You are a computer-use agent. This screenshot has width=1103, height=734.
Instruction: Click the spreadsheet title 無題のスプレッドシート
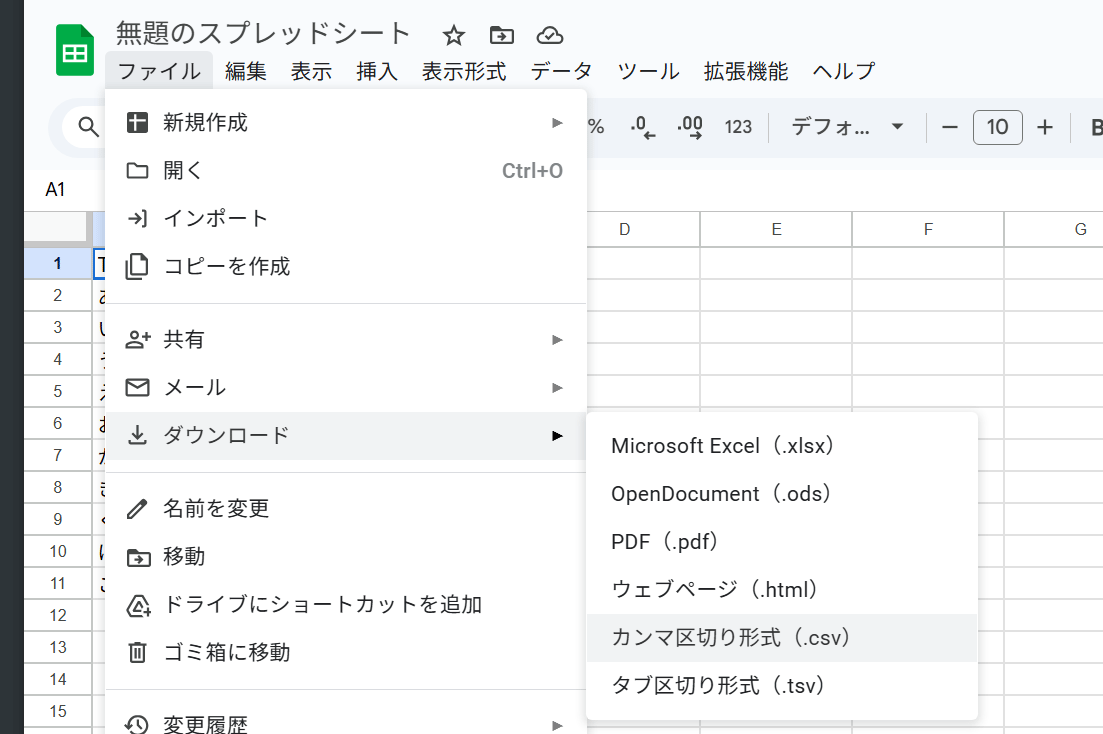coord(263,34)
